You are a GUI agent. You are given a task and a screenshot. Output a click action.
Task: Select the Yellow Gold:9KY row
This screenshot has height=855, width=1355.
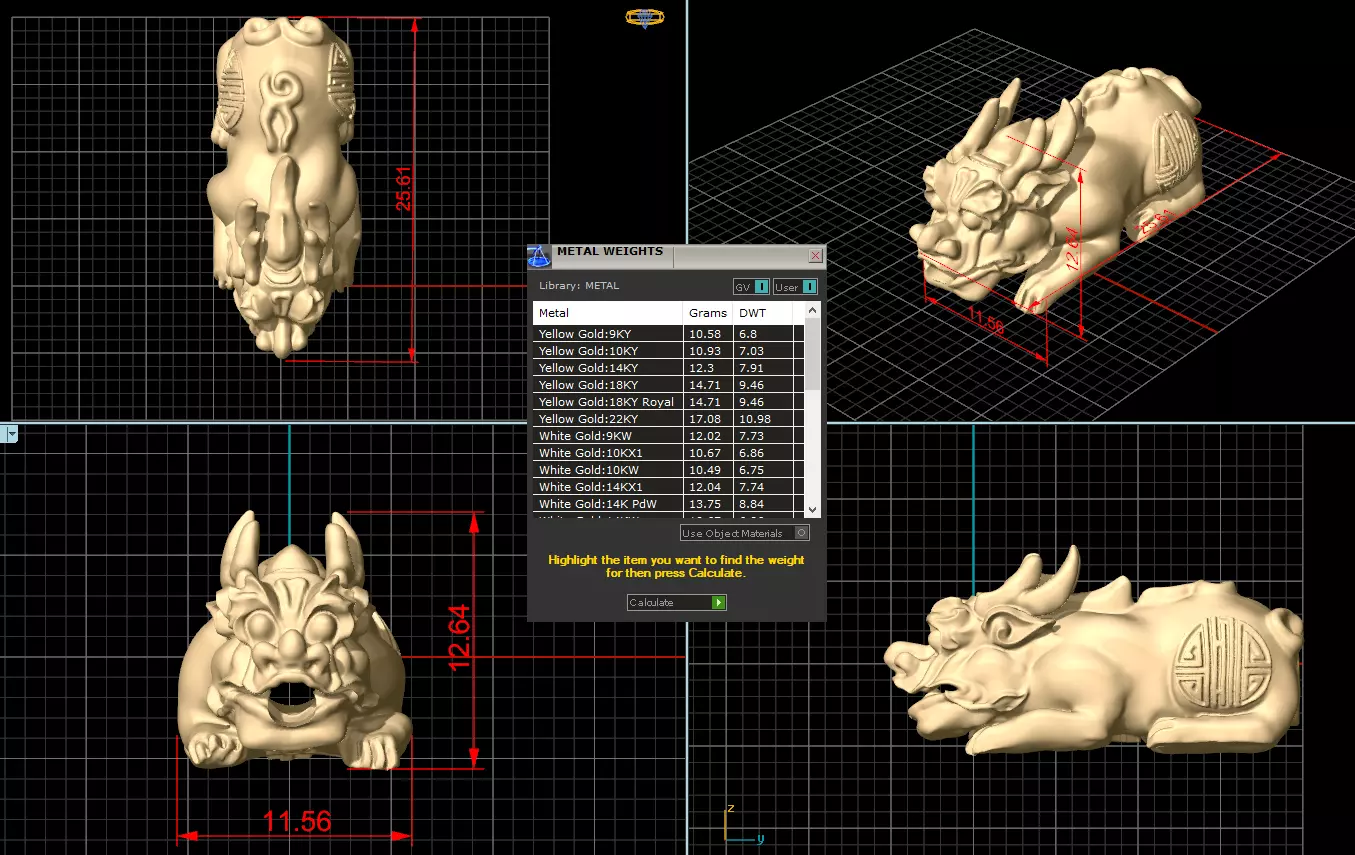point(668,334)
